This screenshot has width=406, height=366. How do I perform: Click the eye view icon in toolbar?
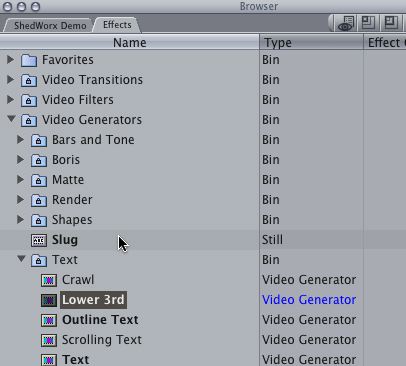tap(346, 23)
